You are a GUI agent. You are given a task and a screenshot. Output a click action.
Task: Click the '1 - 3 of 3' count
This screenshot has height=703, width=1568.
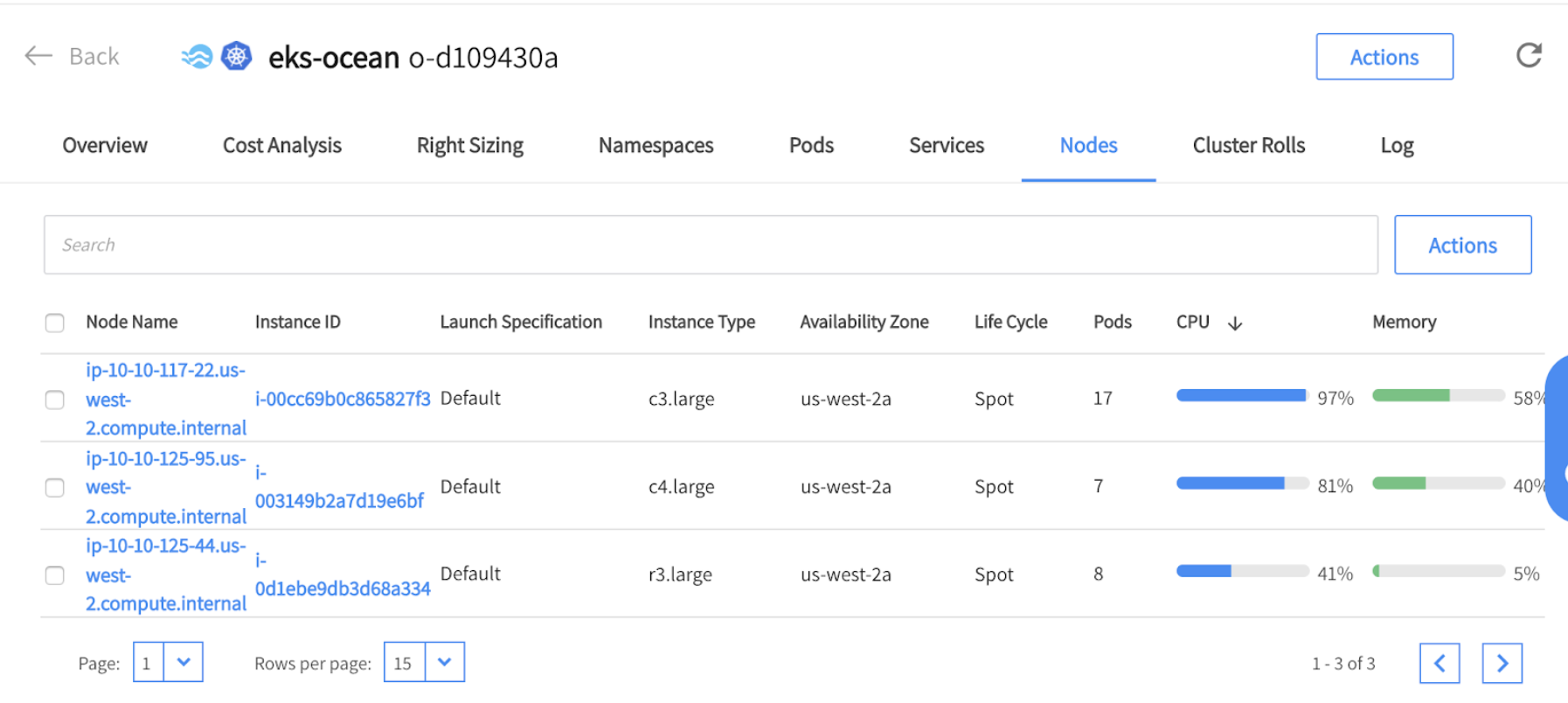coord(1343,664)
